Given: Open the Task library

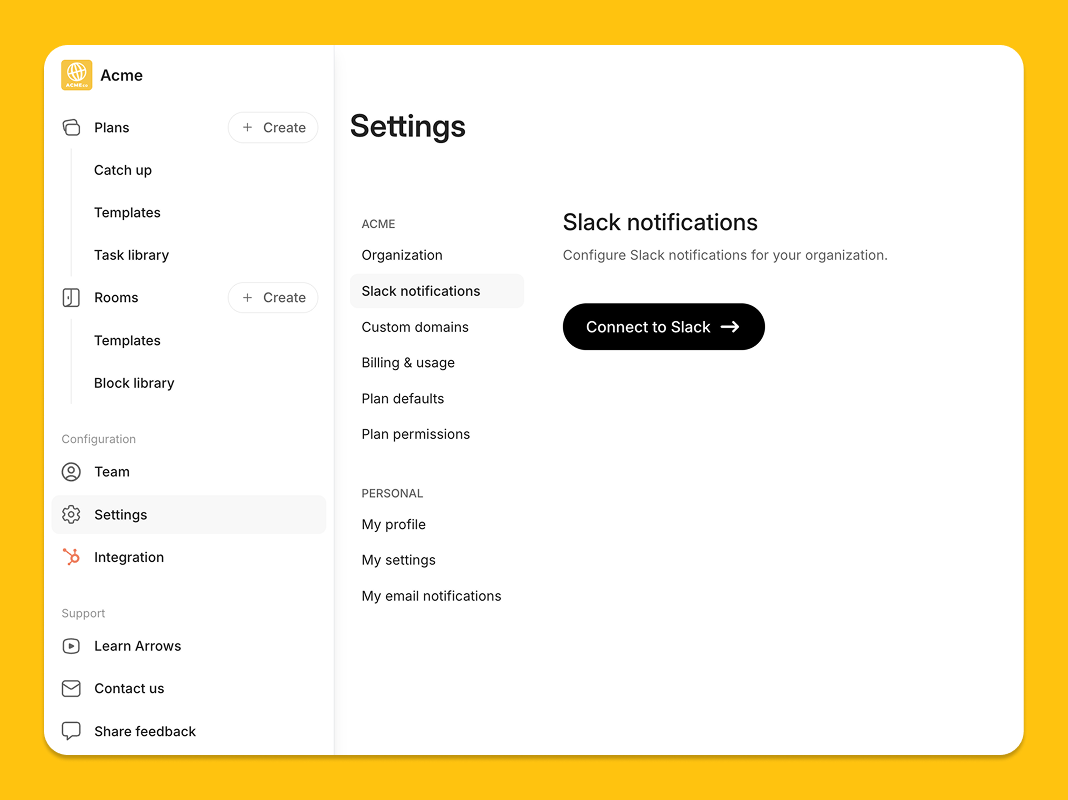Looking at the screenshot, I should [131, 255].
